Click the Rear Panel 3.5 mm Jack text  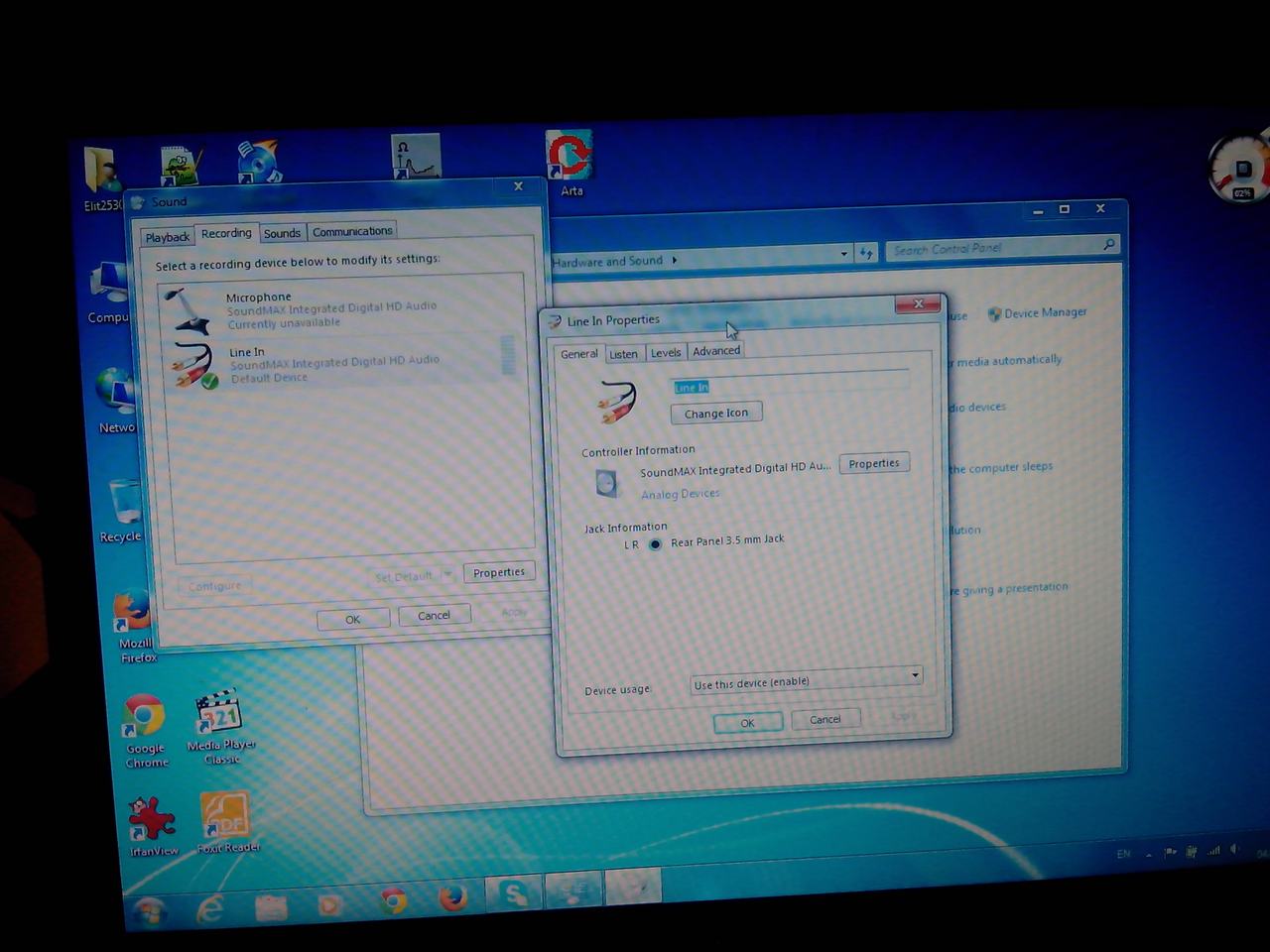(727, 540)
